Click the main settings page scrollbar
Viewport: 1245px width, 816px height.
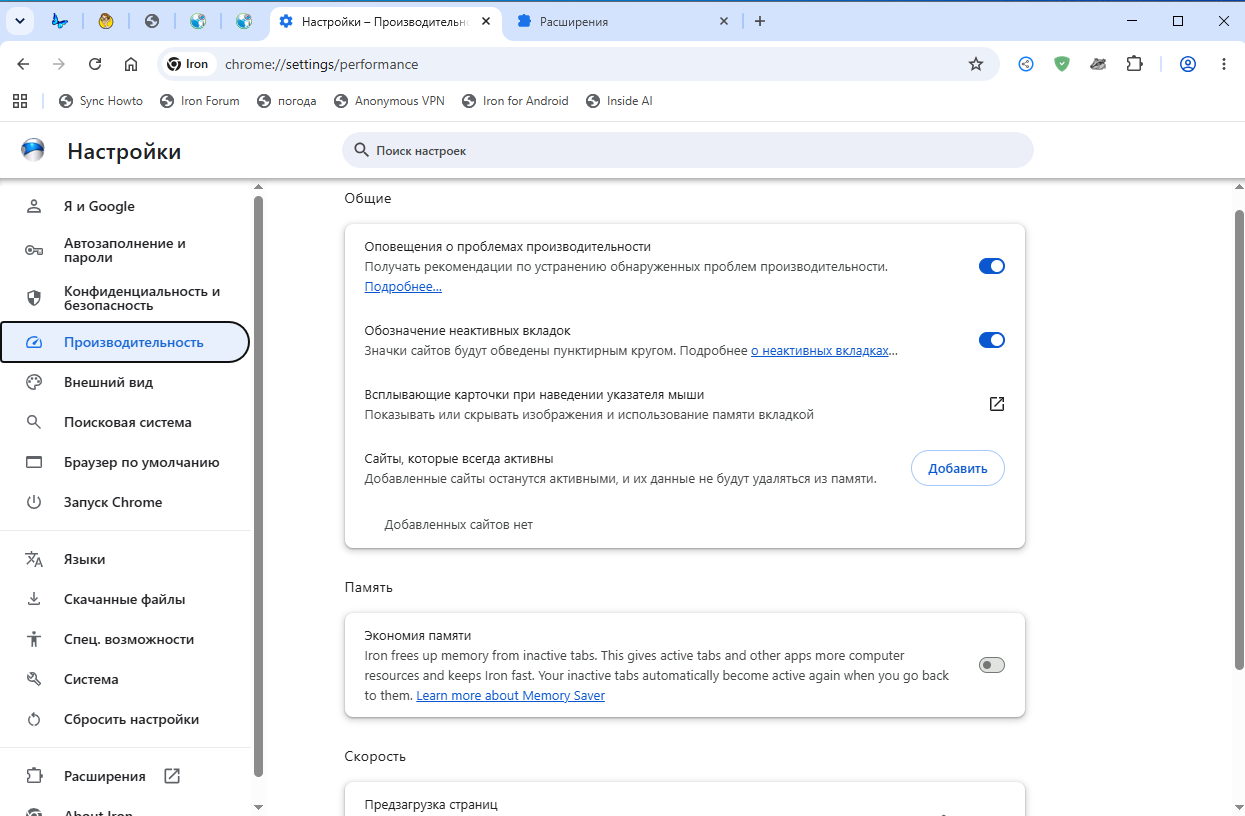[x=1240, y=440]
